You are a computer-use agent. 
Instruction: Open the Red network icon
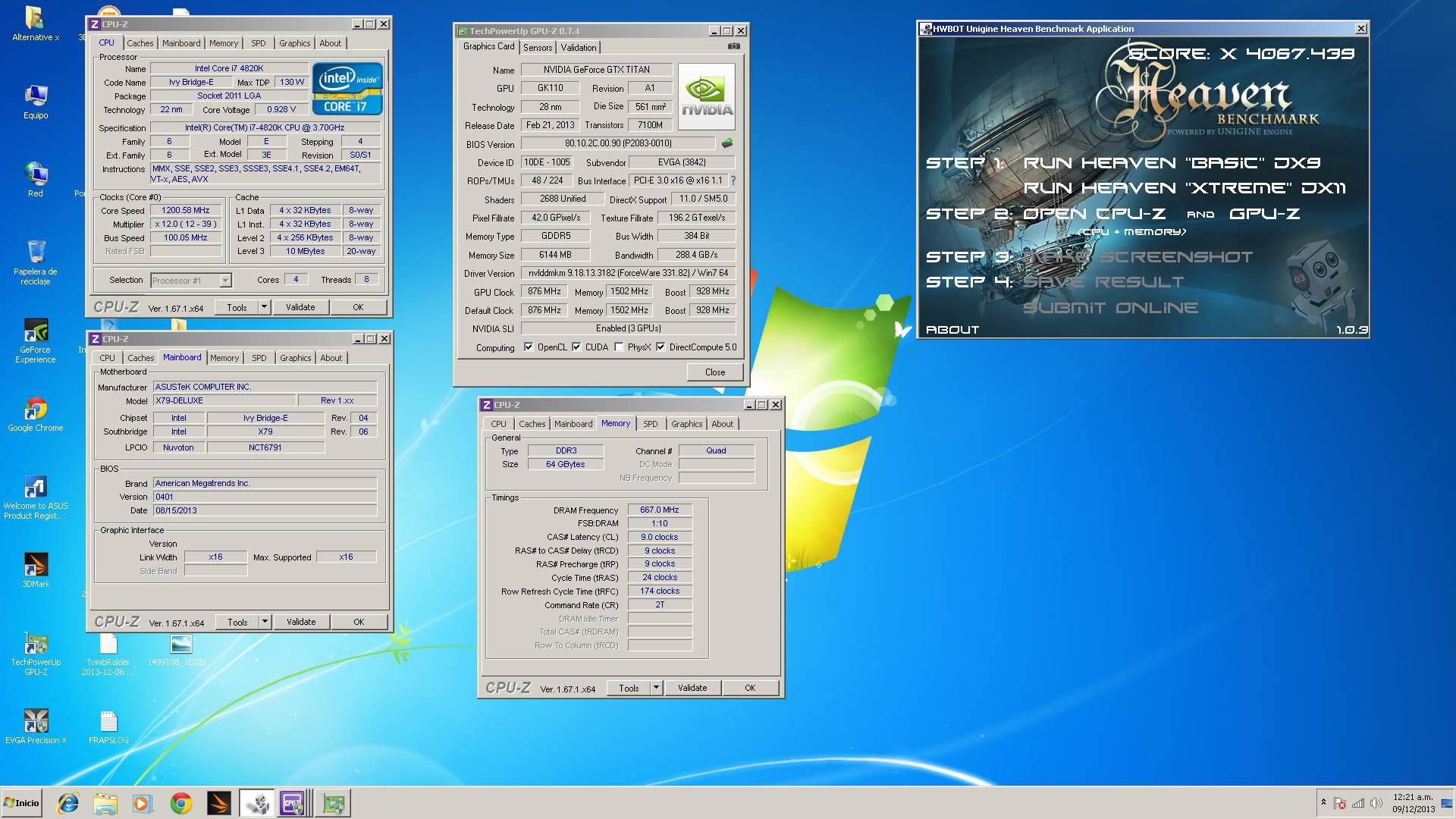[35, 180]
